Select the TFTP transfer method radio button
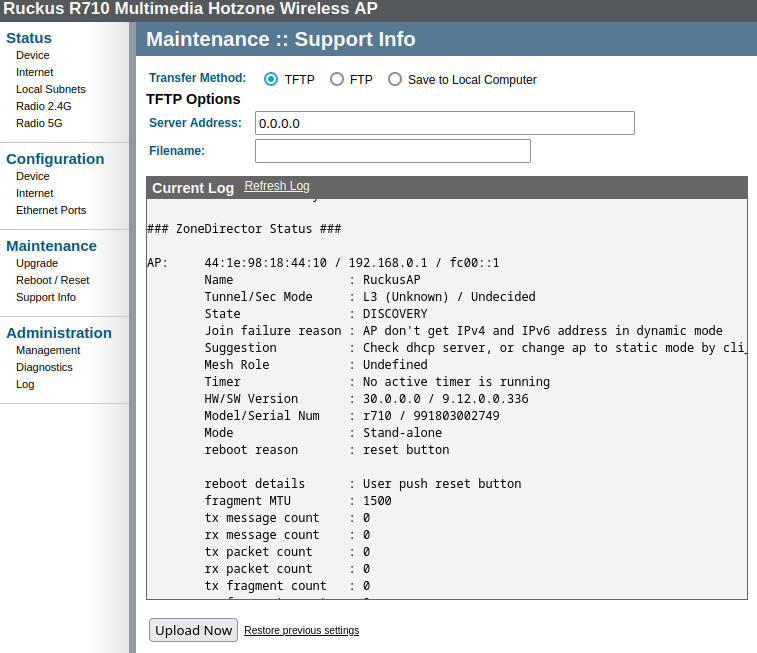Image resolution: width=757 pixels, height=653 pixels. [x=271, y=79]
